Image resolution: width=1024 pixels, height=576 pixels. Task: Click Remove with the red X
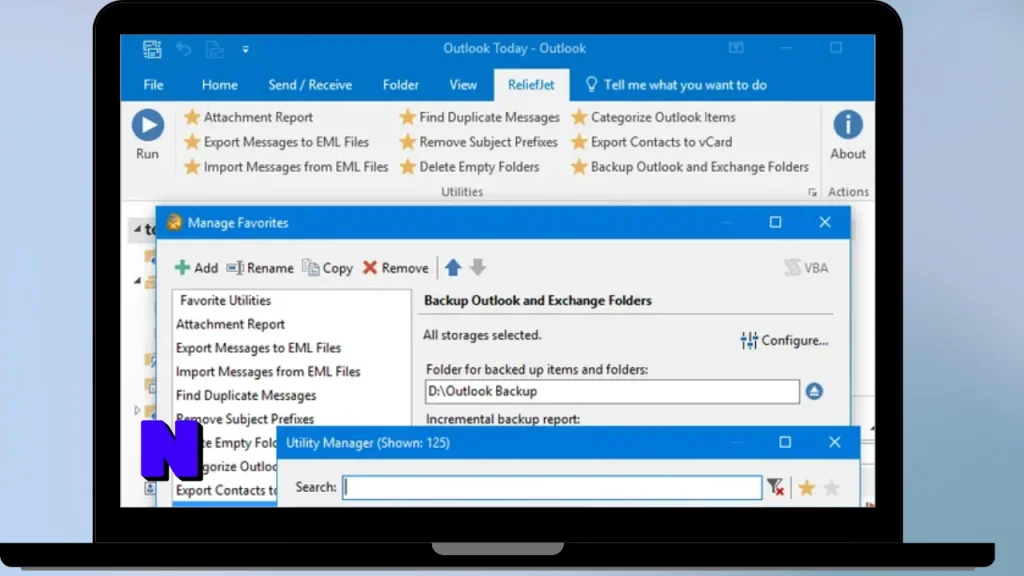pos(396,268)
